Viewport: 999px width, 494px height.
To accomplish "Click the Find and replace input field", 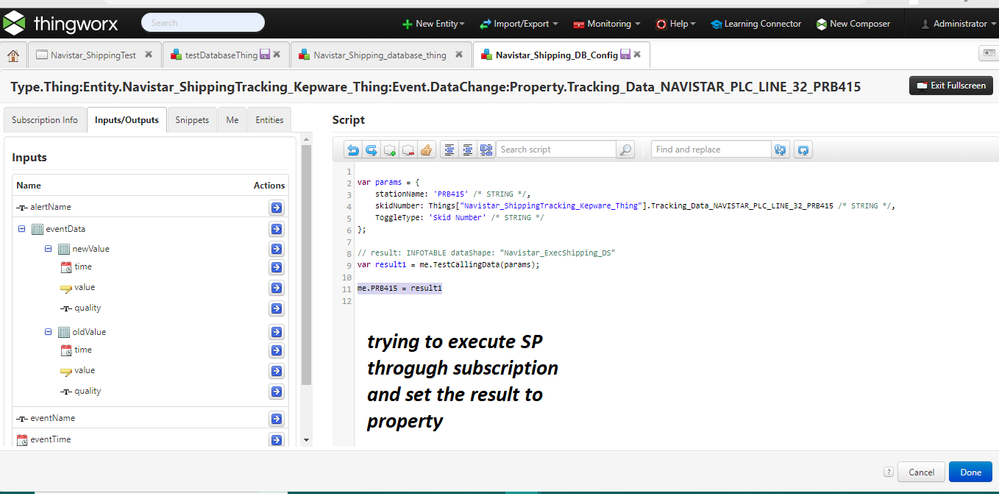I will pyautogui.click(x=711, y=150).
